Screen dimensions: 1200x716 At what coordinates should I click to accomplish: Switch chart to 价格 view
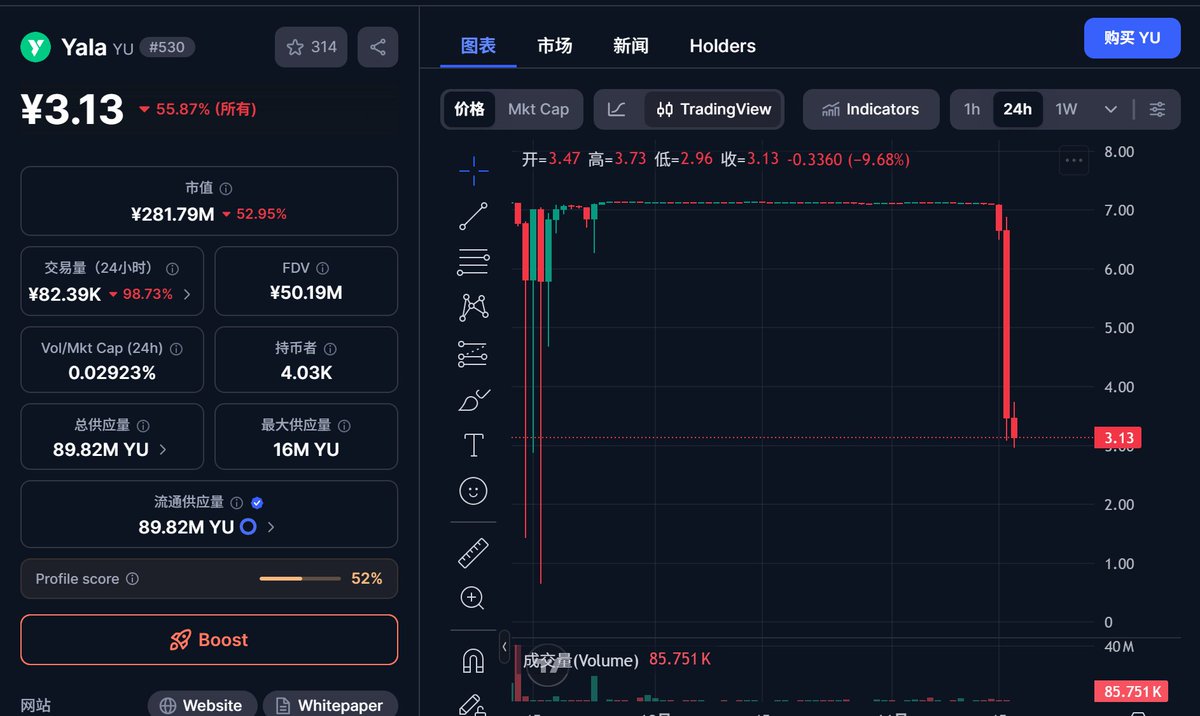click(469, 109)
